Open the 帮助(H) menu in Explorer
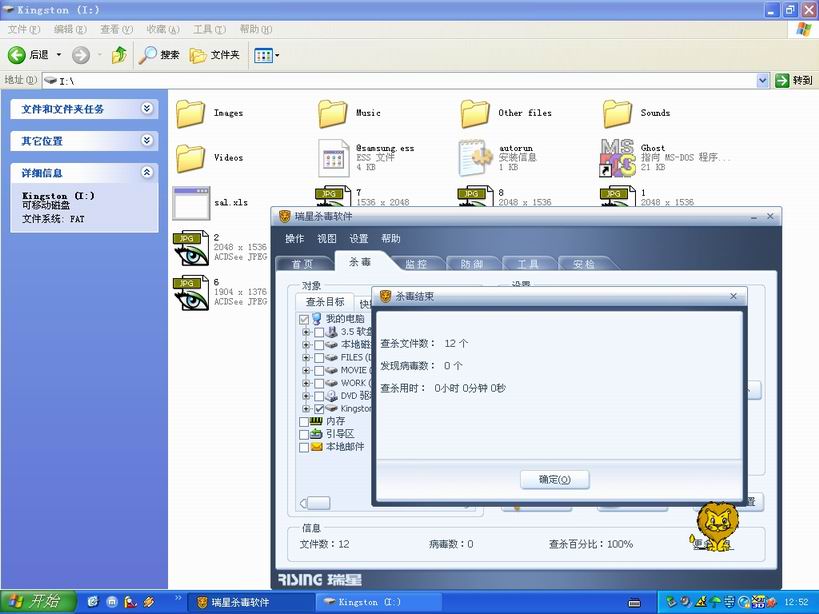 coord(255,29)
